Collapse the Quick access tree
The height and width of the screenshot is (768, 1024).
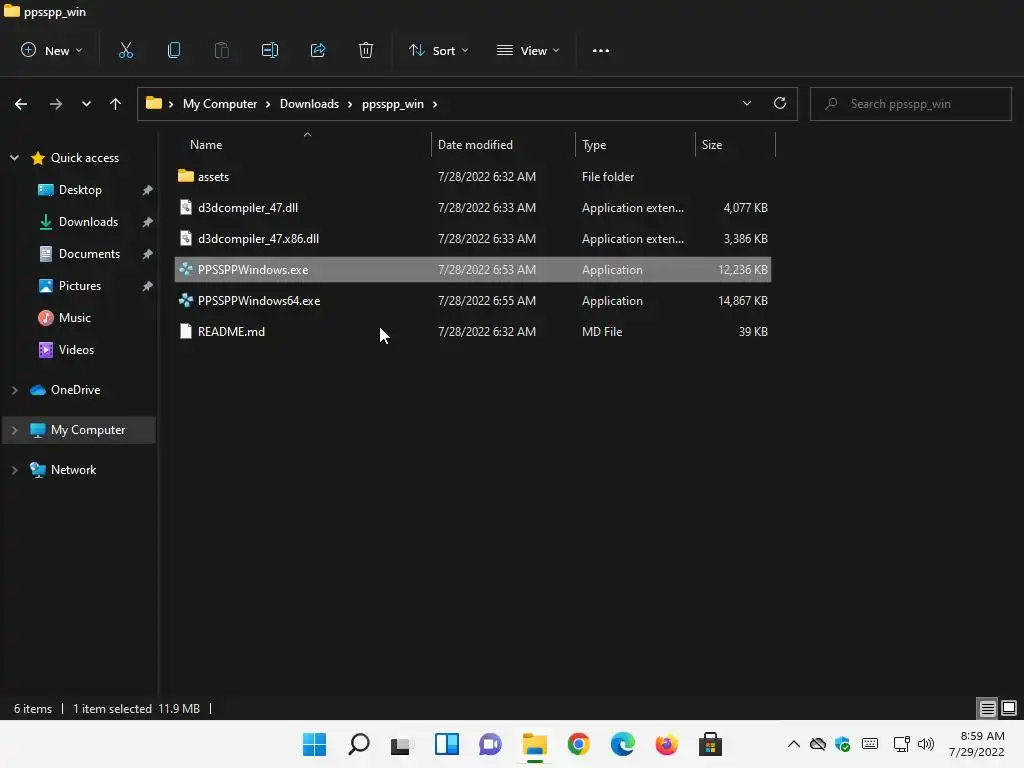pyautogui.click(x=14, y=157)
